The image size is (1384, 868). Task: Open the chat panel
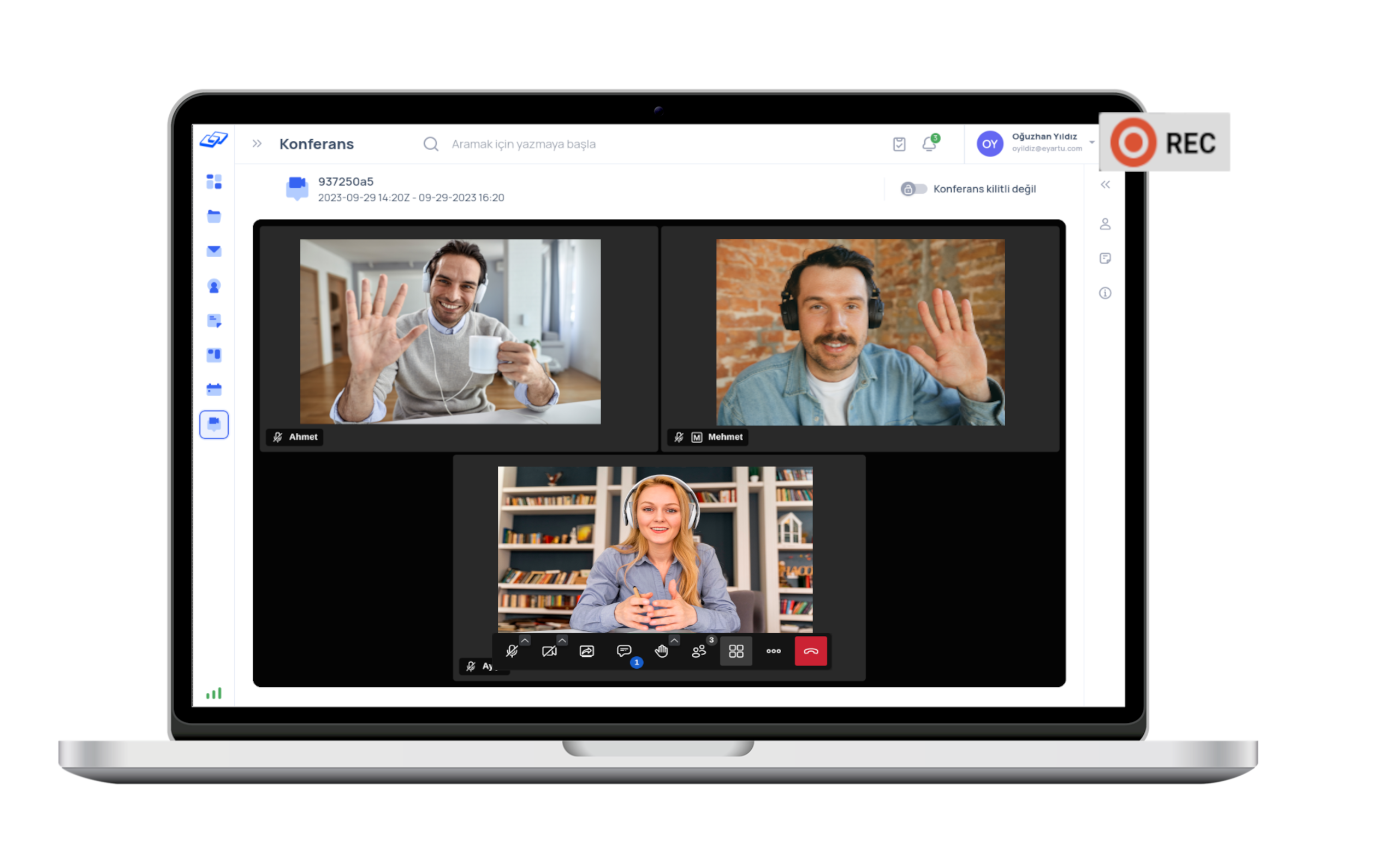pyautogui.click(x=624, y=651)
